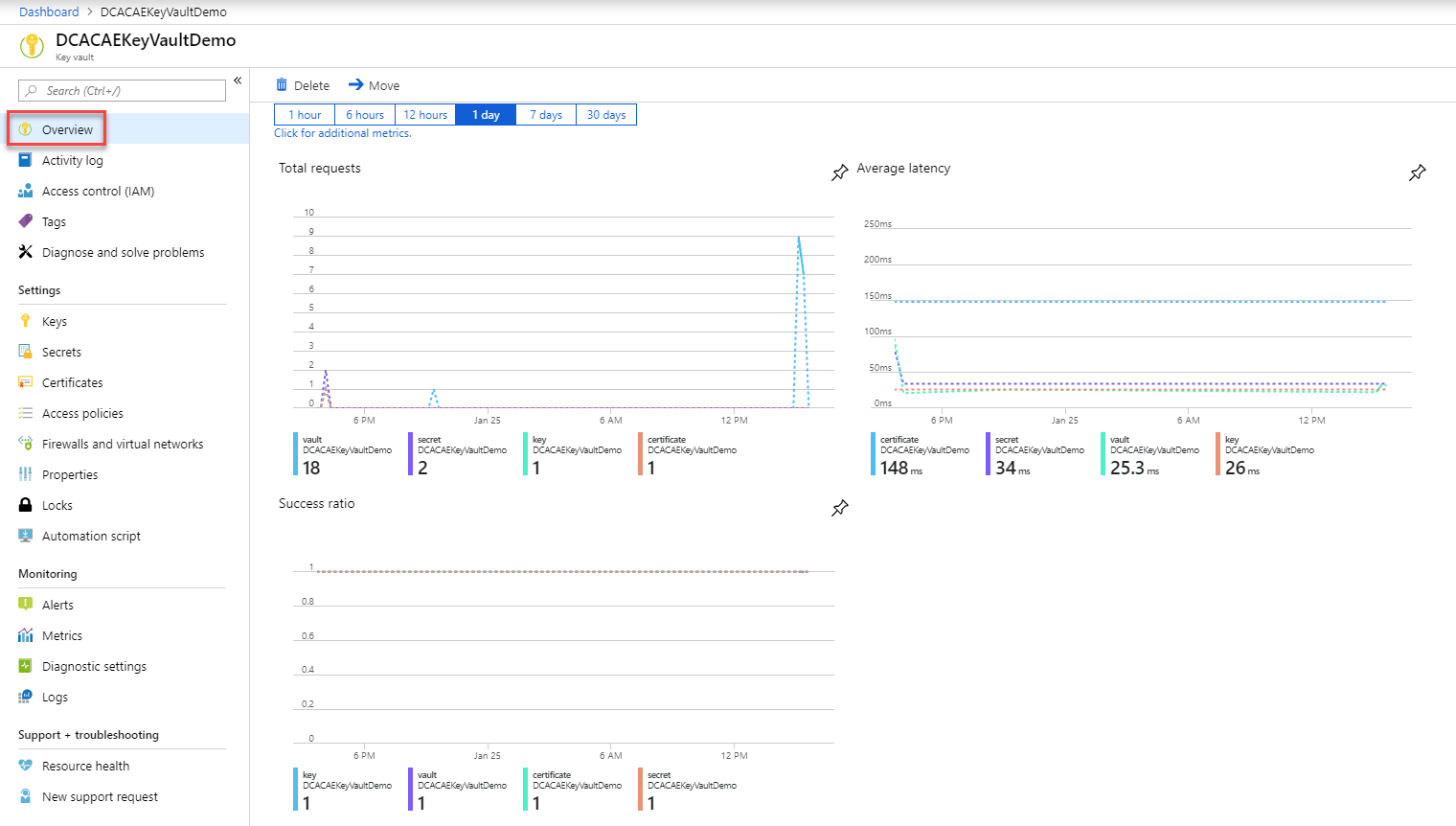Viewport: 1456px width, 826px height.
Task: Click the Diagnose and solve problems wrench icon
Action: click(x=26, y=252)
